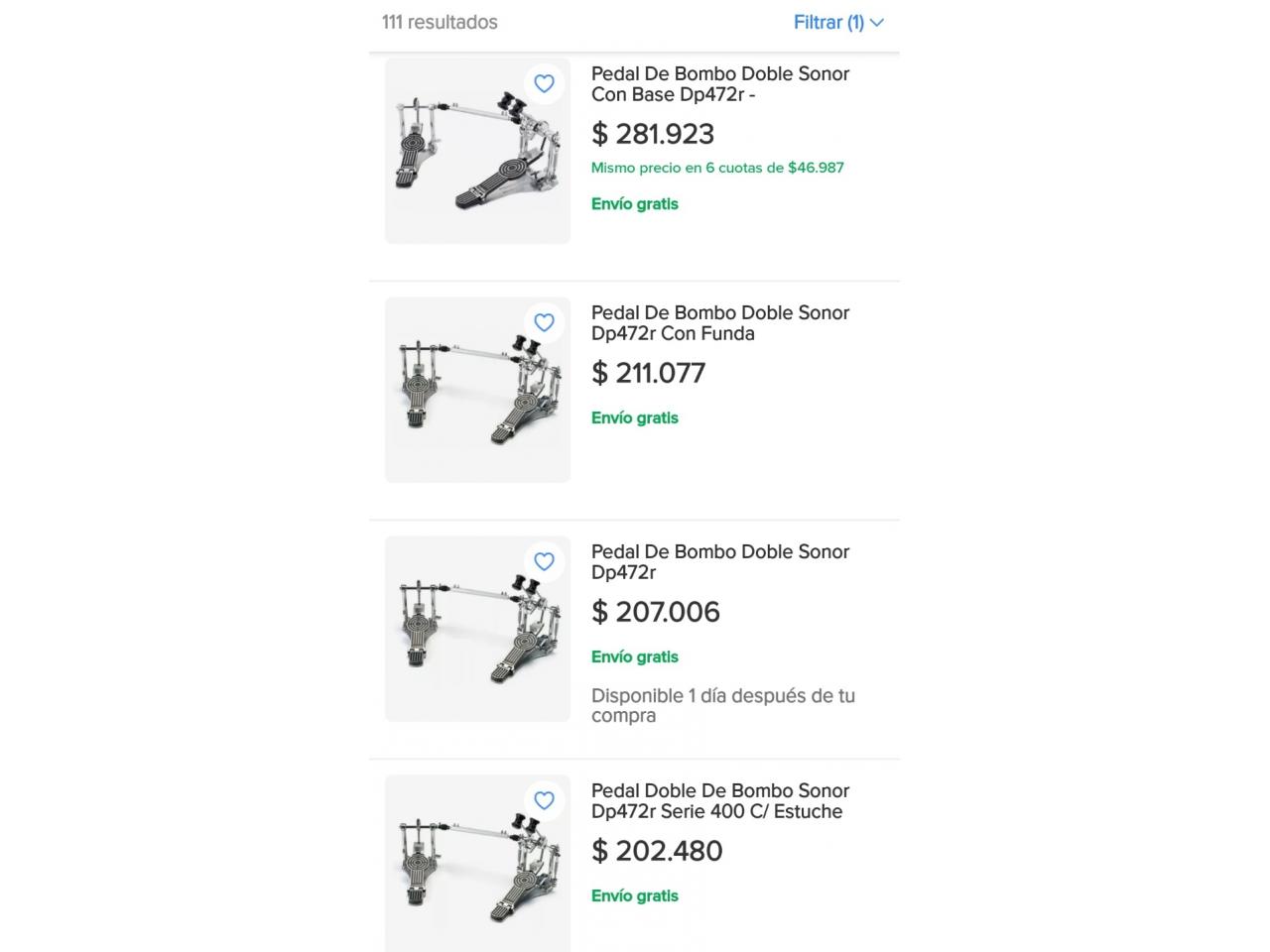The height and width of the screenshot is (952, 1270).
Task: Open the Pedal De Bombo Doble Sonor Dp472r title
Action: tap(720, 561)
